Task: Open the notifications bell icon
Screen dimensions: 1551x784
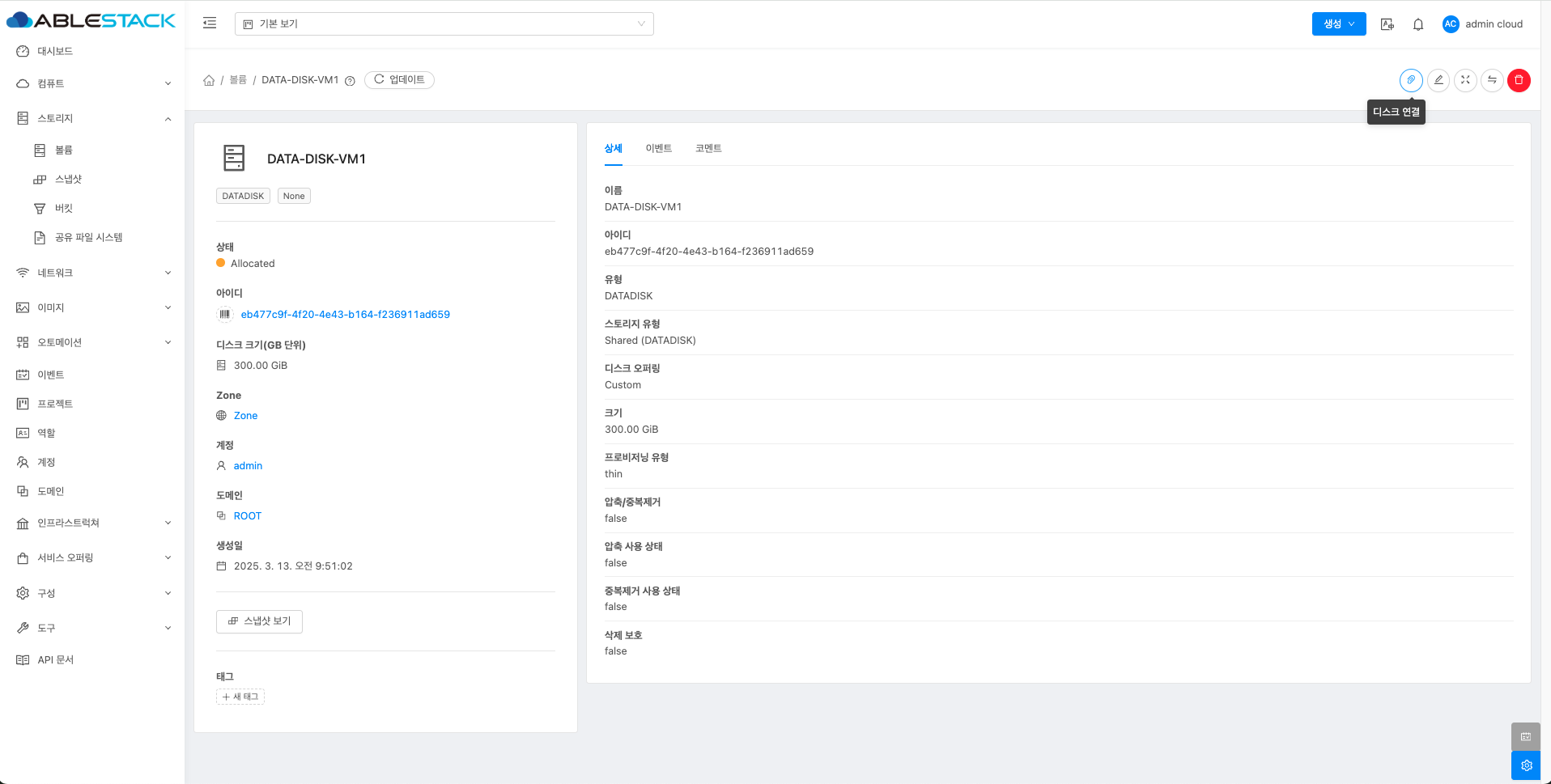Action: (x=1418, y=24)
